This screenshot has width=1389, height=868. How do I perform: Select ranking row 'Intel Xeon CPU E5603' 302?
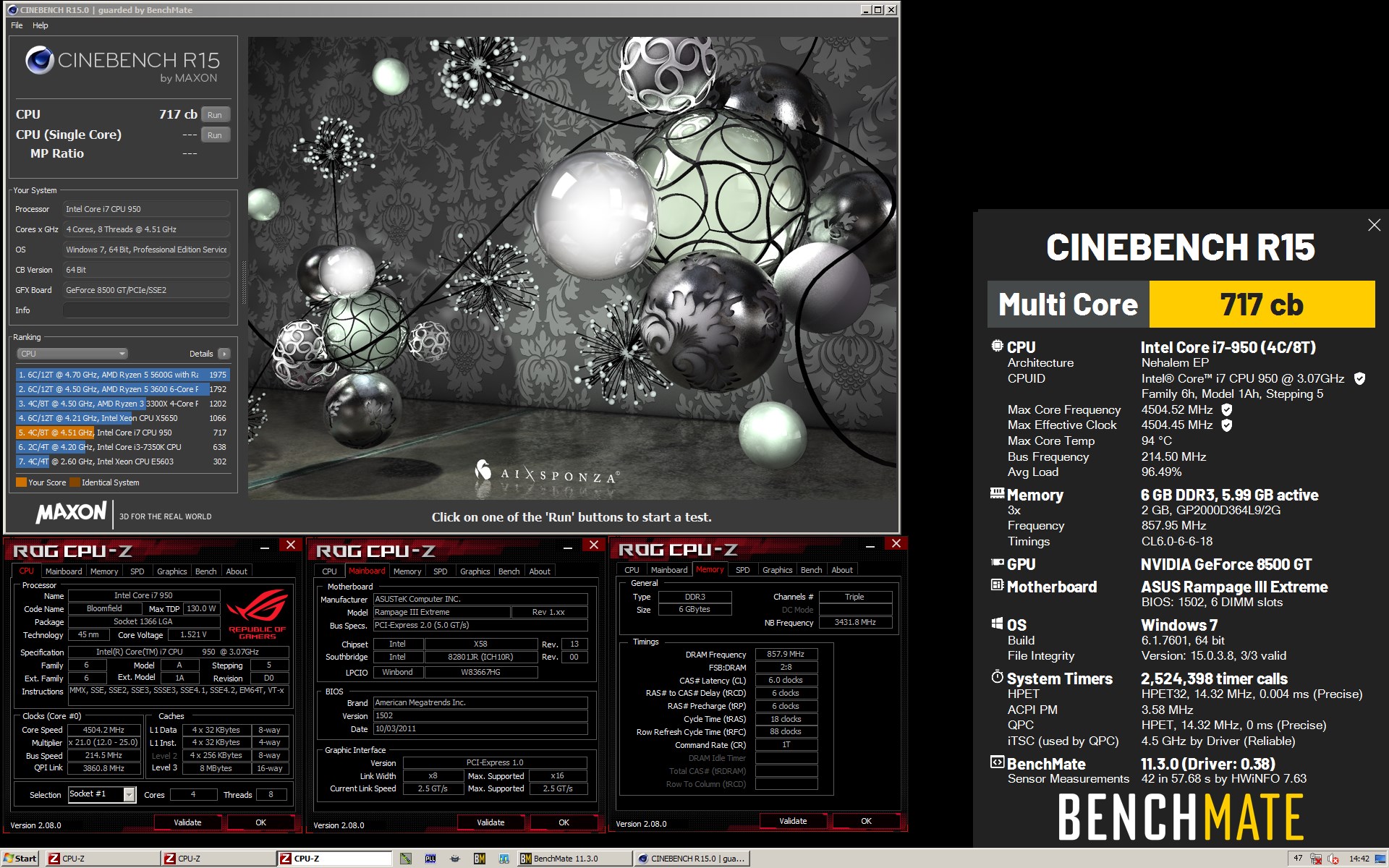click(x=122, y=461)
